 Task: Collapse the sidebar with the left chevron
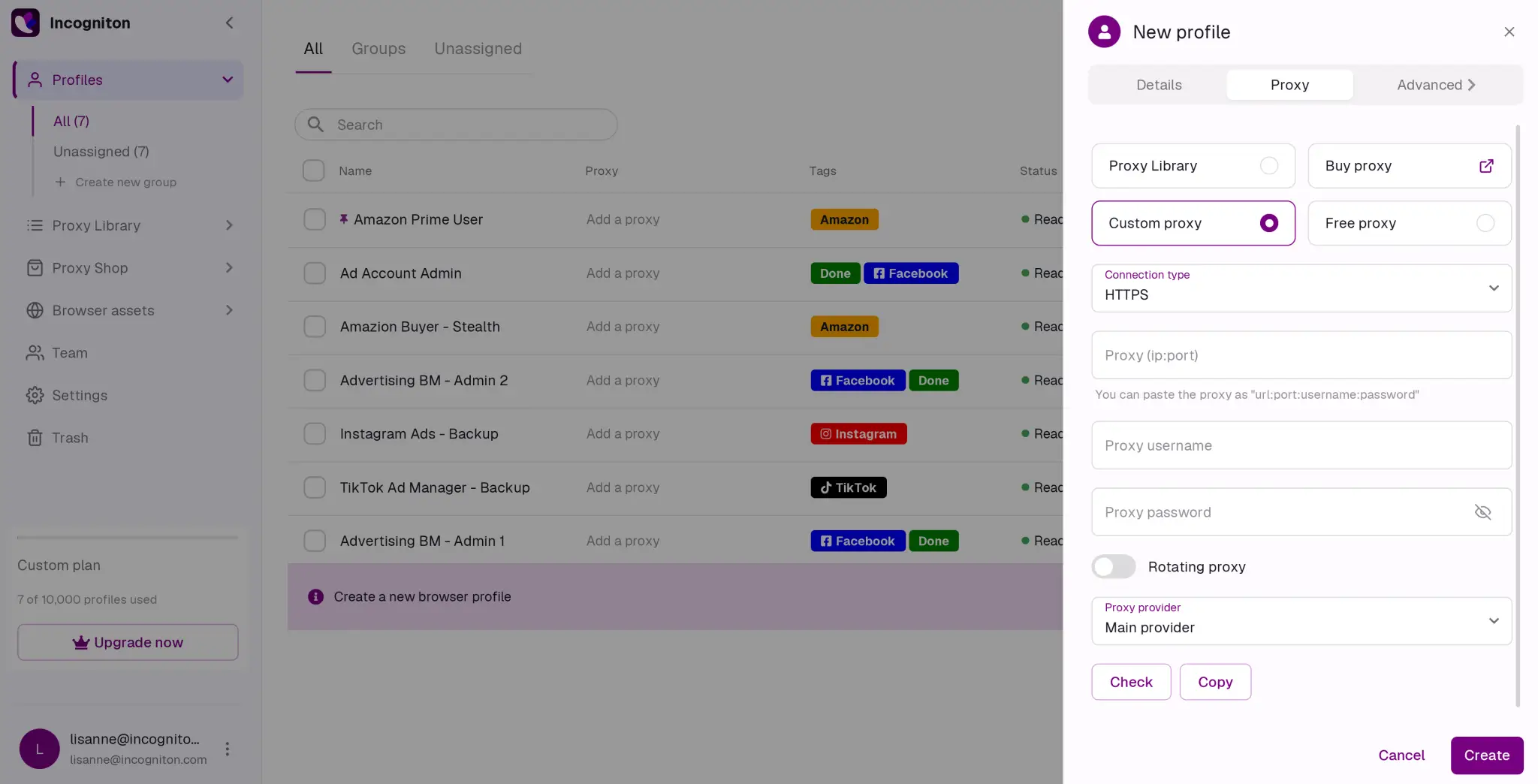pos(230,23)
